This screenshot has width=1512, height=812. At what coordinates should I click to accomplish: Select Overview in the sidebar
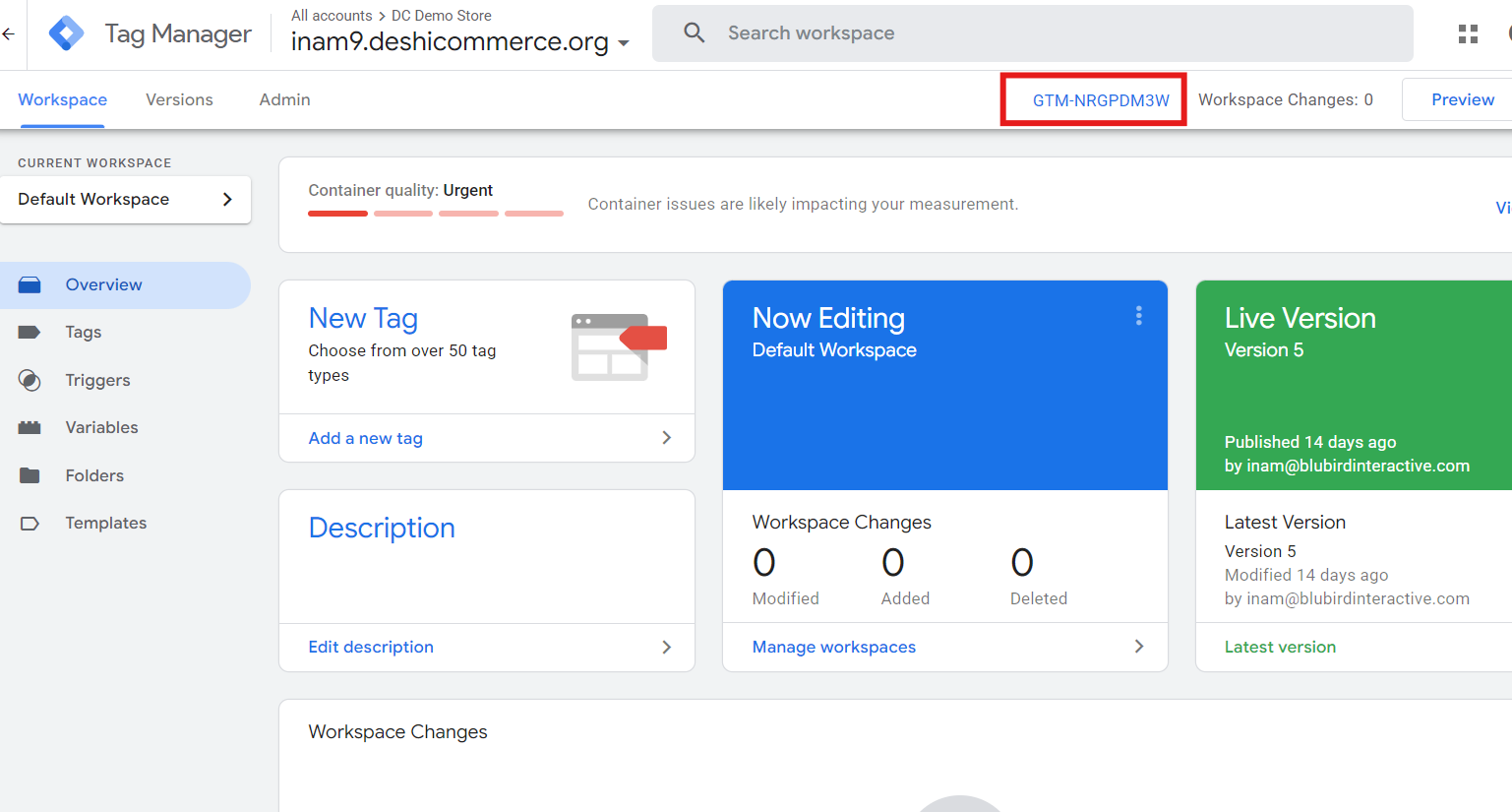[x=125, y=285]
